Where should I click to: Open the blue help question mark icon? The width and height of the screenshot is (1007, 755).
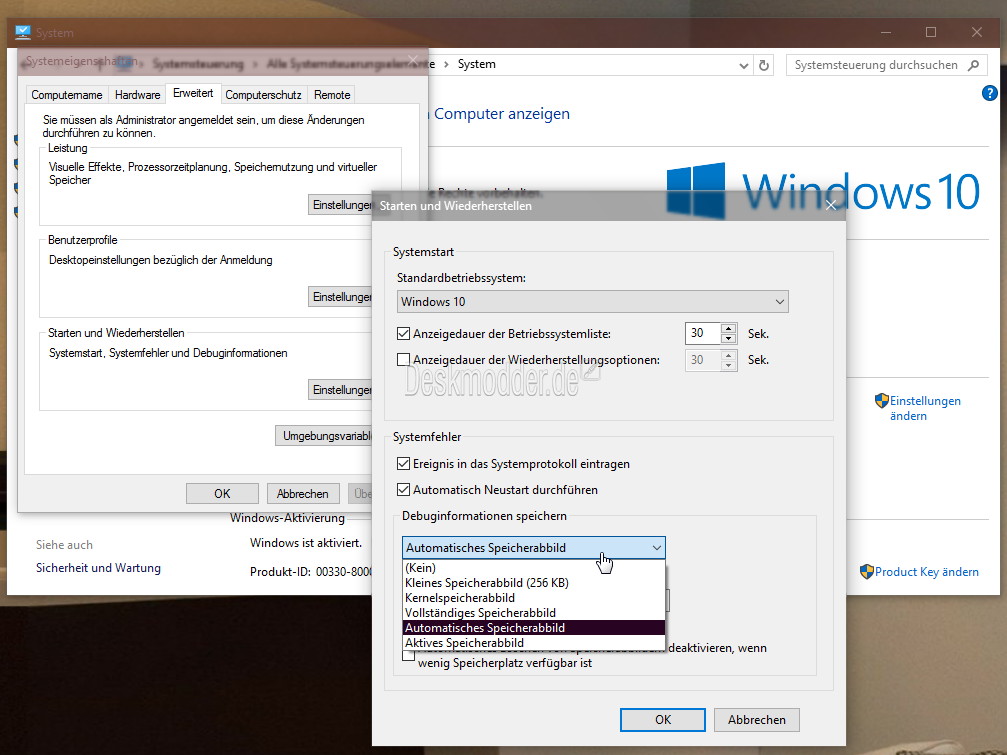click(990, 94)
